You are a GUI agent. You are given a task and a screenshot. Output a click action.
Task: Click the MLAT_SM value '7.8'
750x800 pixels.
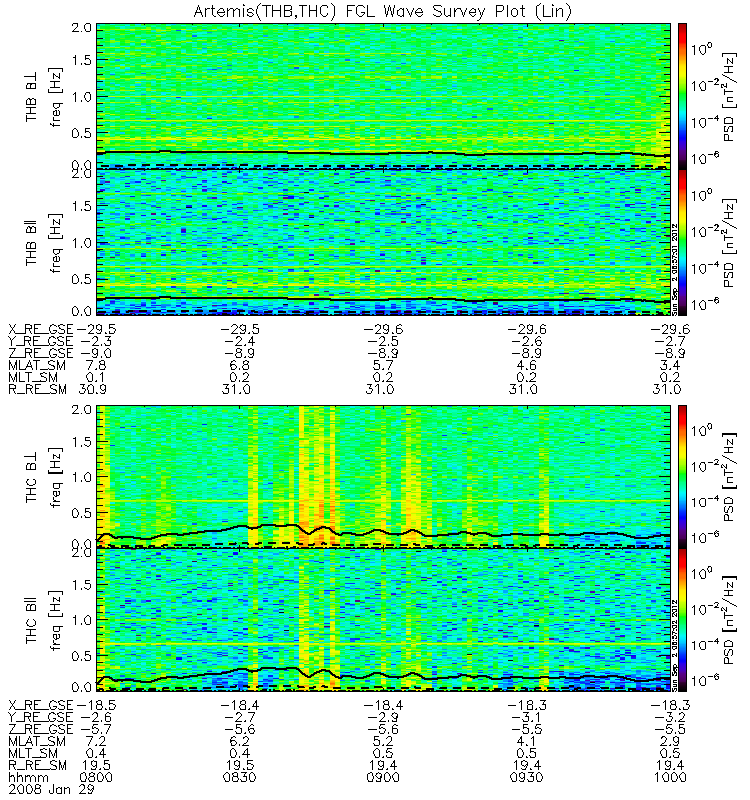[96, 365]
